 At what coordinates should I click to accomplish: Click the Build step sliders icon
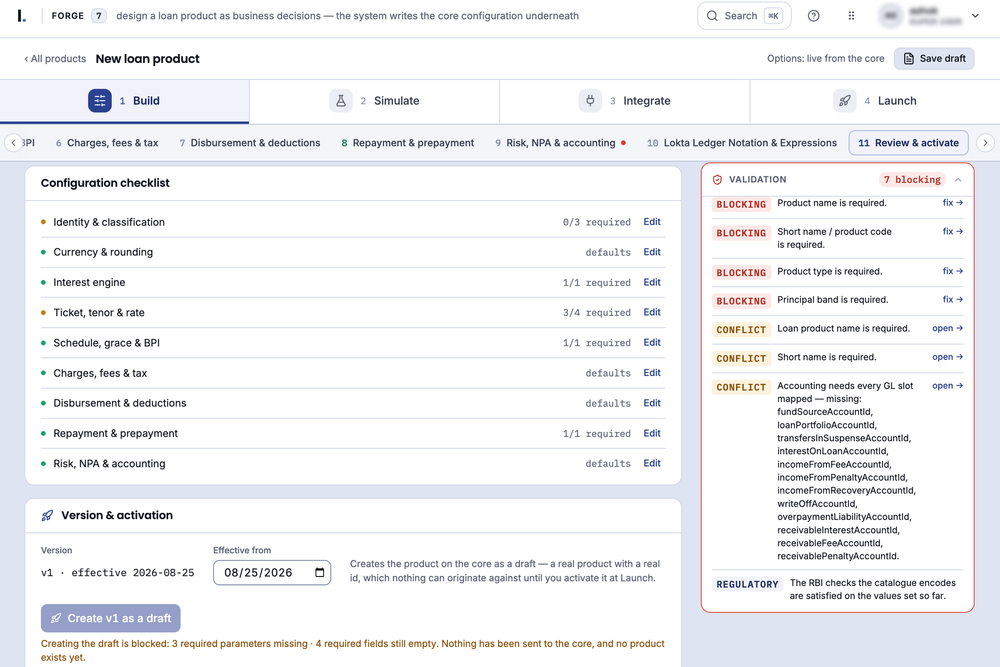point(99,101)
